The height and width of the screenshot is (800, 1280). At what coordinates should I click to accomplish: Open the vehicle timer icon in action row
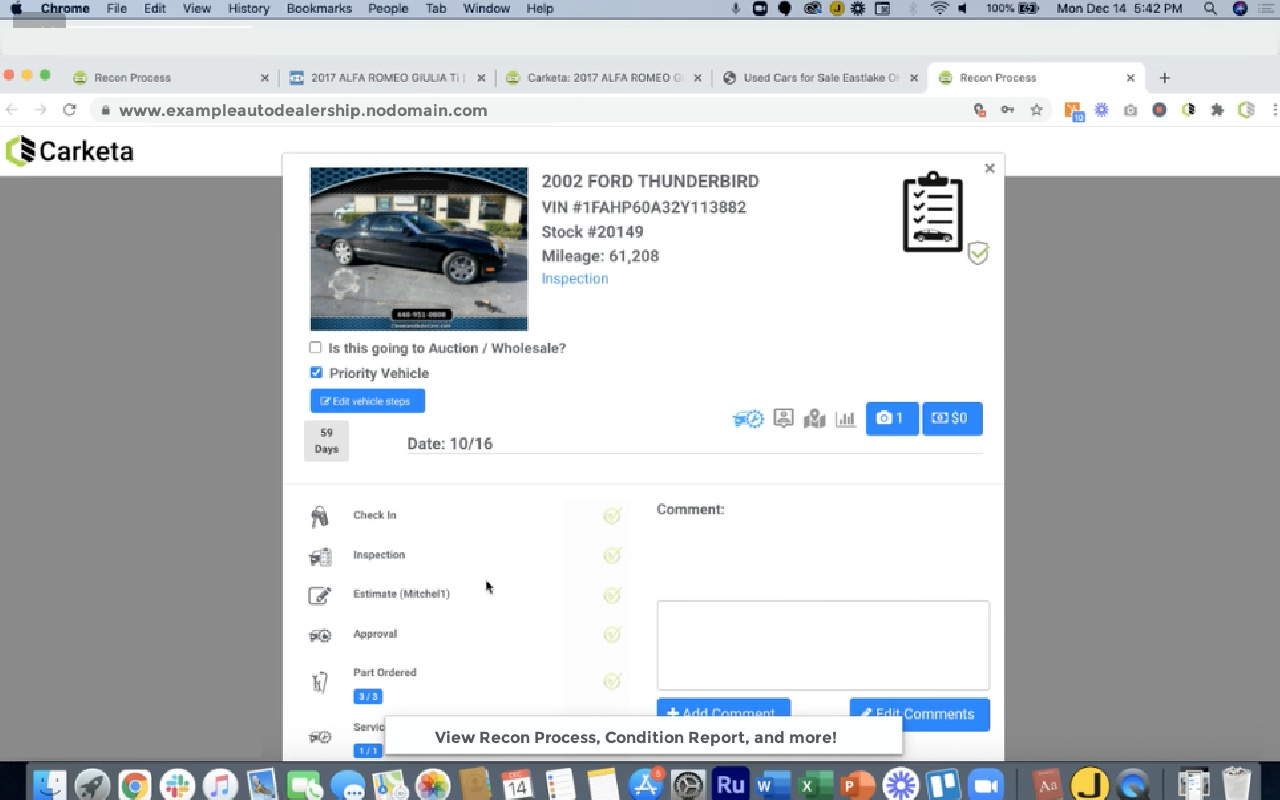[x=748, y=419]
